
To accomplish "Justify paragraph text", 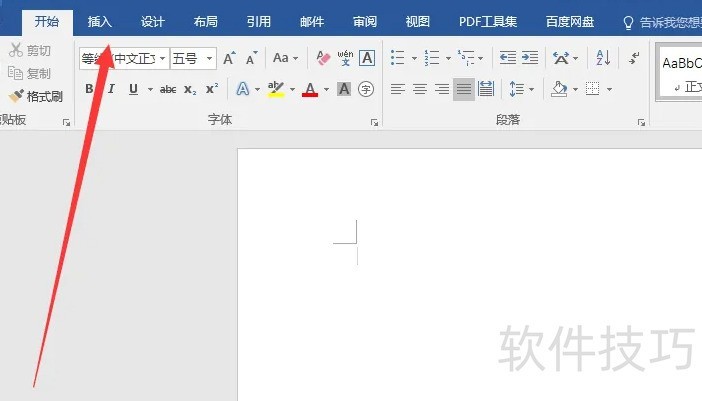I will (x=464, y=89).
